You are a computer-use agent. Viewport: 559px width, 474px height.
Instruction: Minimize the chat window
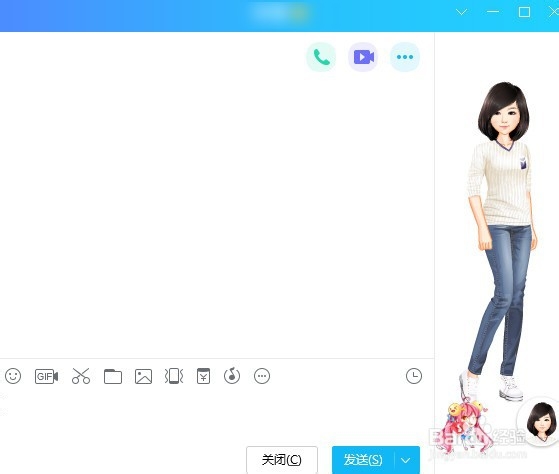[493, 12]
